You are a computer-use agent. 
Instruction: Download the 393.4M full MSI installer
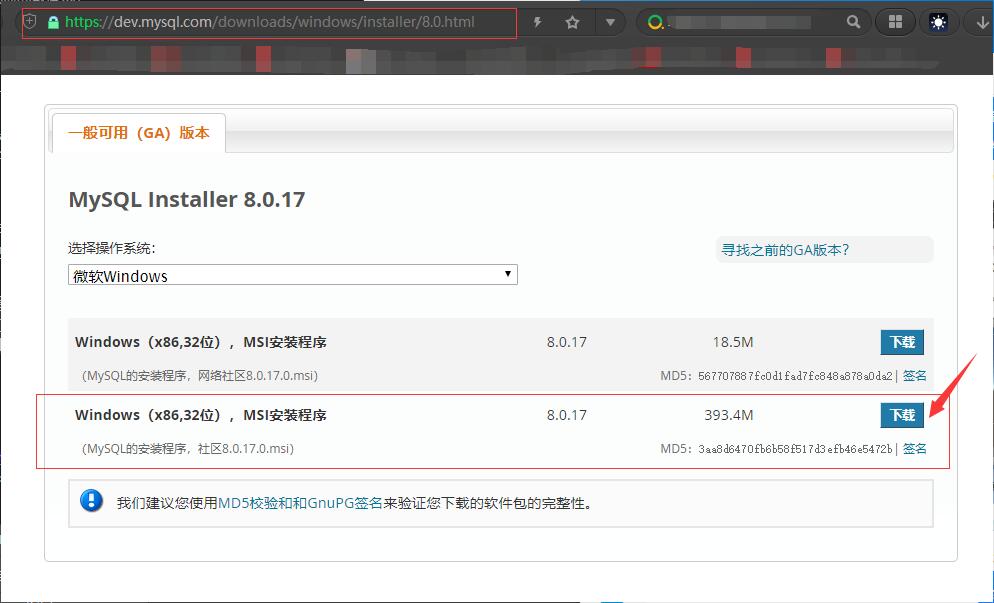[902, 415]
